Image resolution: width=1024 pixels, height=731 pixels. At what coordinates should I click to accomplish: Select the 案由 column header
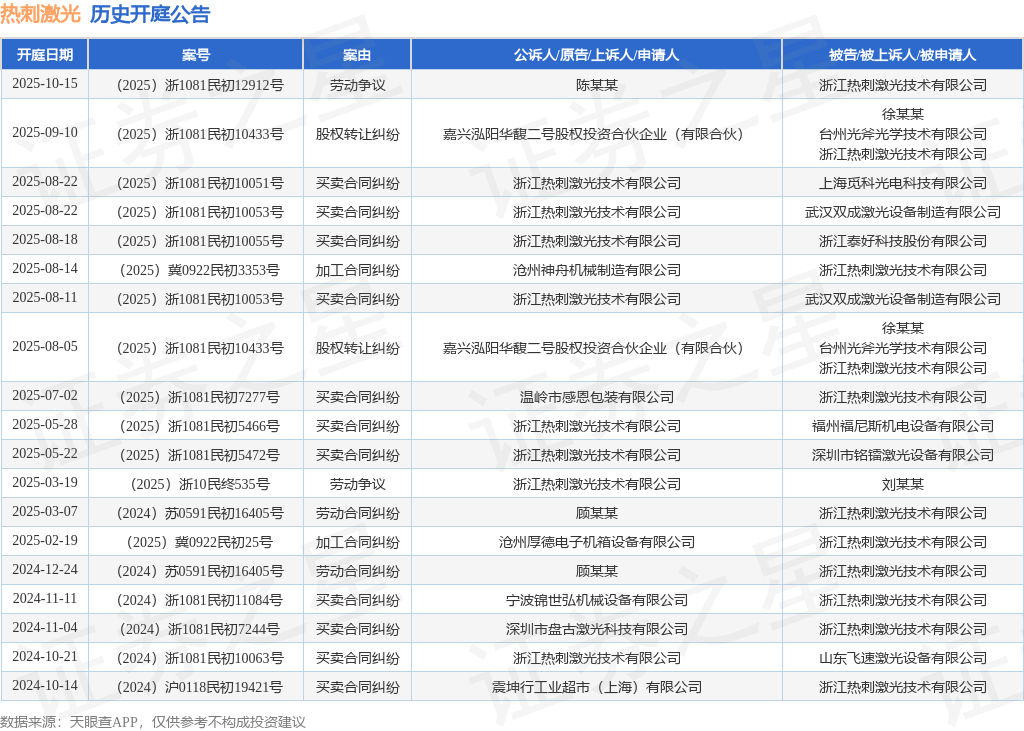(357, 55)
